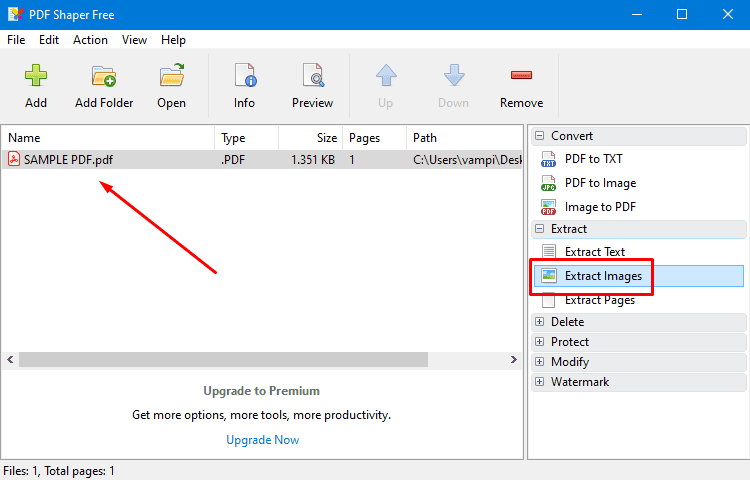Move file Up using the arrow icon
750x480 pixels.
[386, 75]
